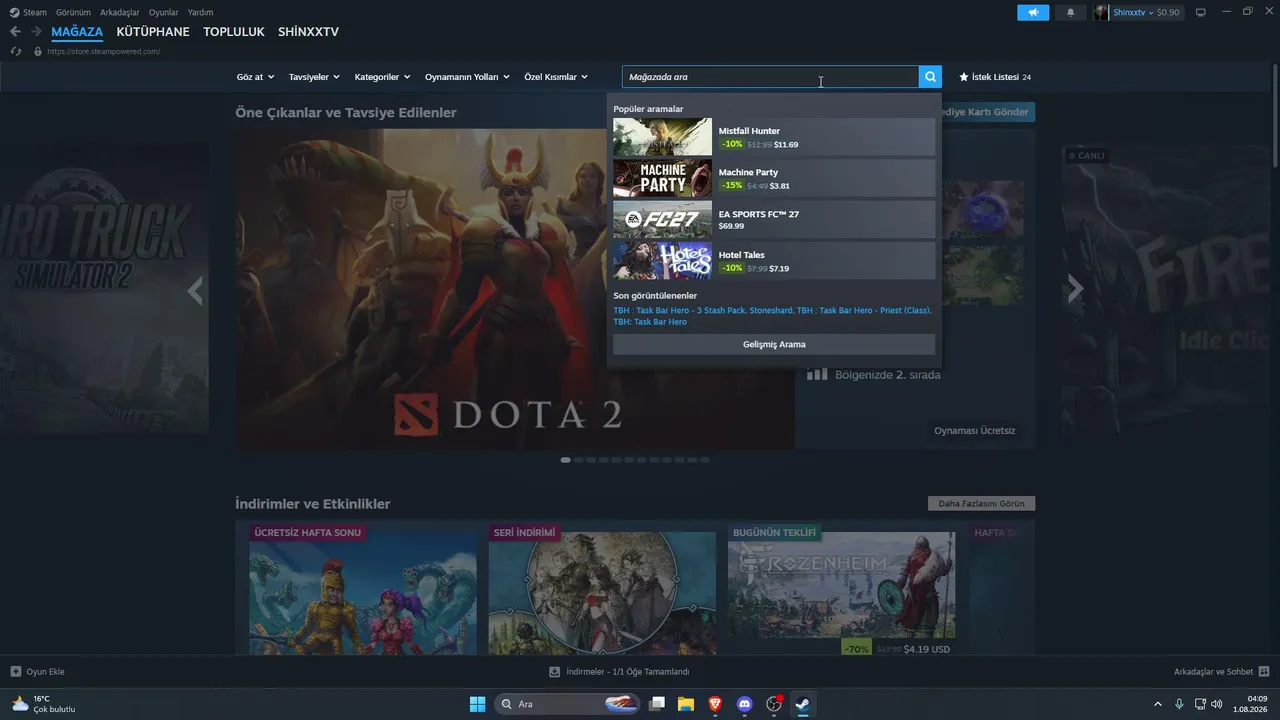The width and height of the screenshot is (1280, 720).
Task: Click the microphone tray icon
Action: click(x=1180, y=704)
